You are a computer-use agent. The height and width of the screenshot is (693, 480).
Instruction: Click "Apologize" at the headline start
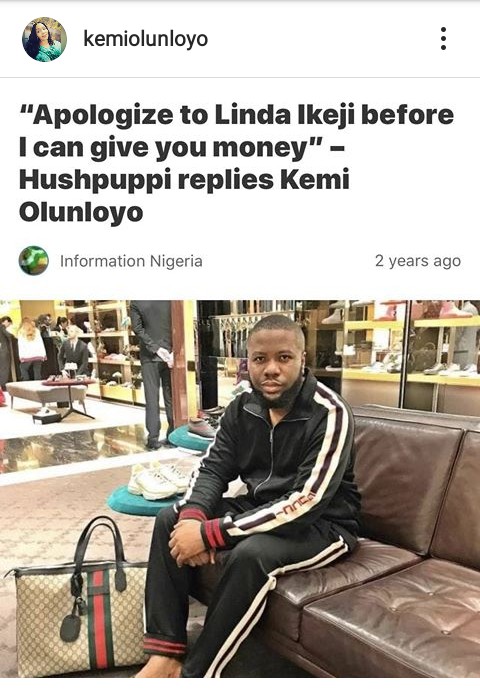tap(96, 116)
